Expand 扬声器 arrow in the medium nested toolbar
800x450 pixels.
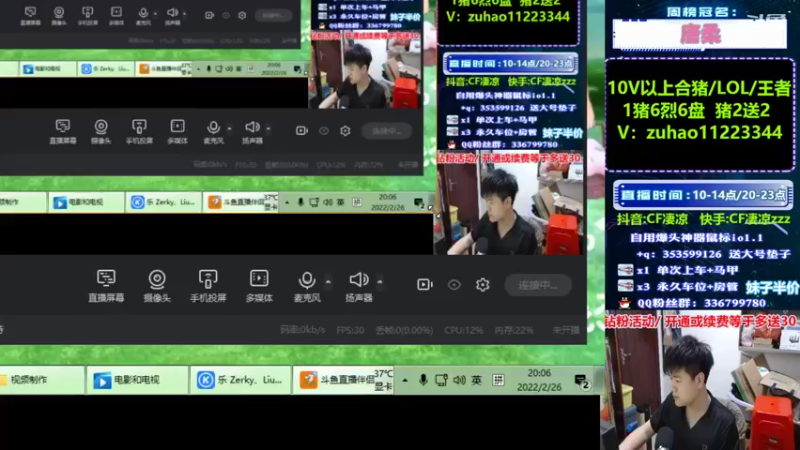268,129
